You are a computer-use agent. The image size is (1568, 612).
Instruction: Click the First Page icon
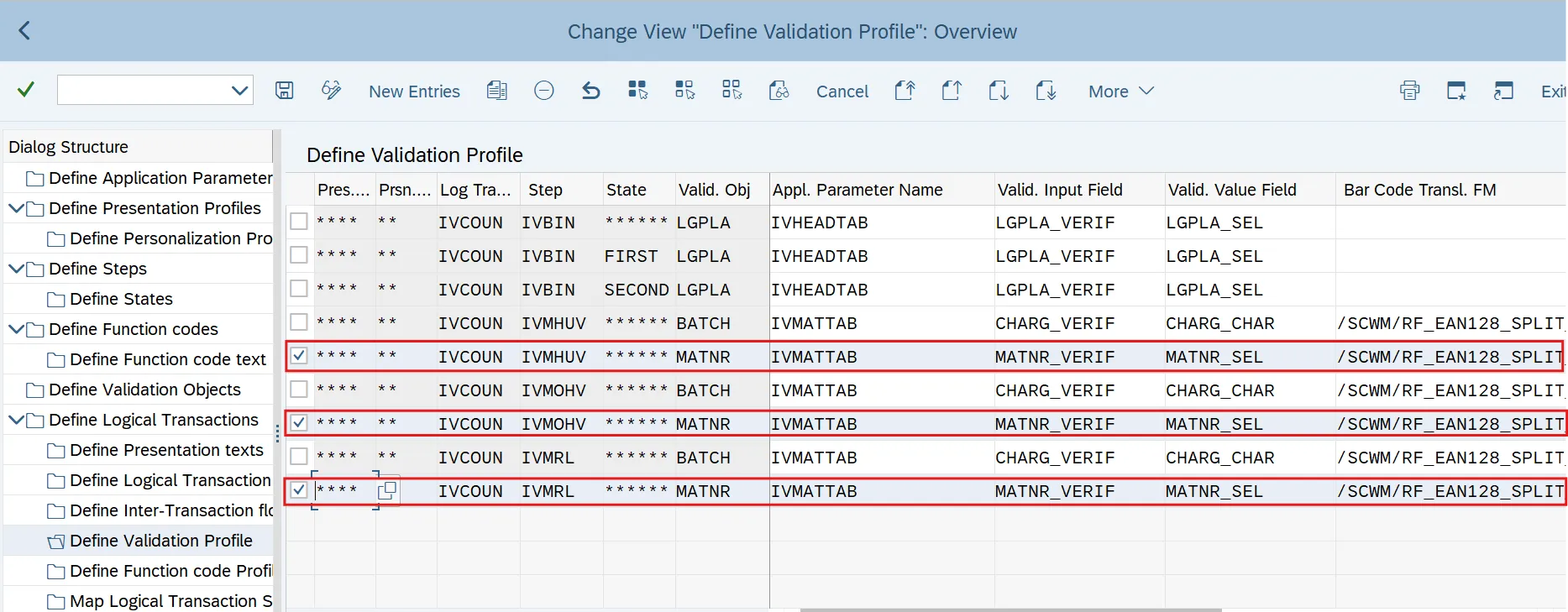[905, 91]
